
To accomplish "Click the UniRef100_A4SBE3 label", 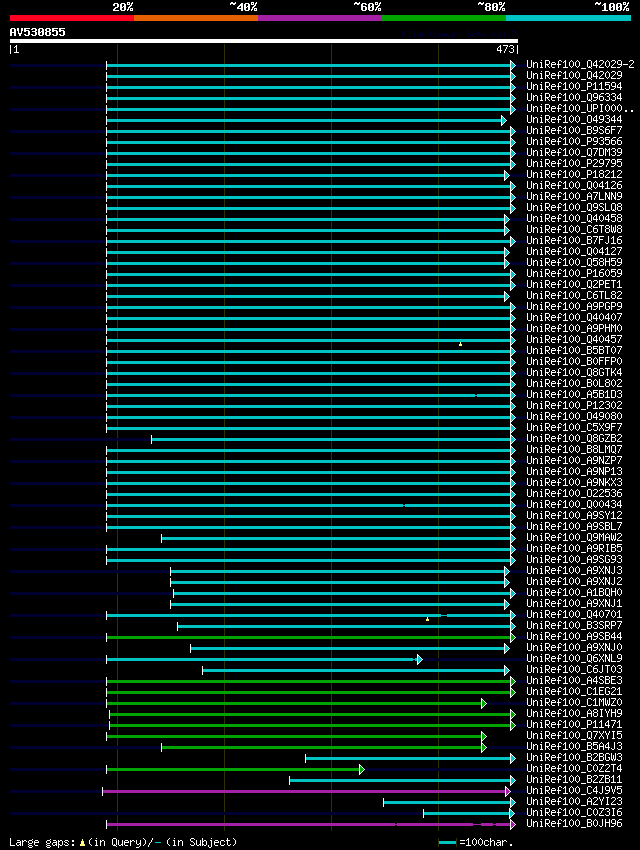I will click(x=574, y=680).
